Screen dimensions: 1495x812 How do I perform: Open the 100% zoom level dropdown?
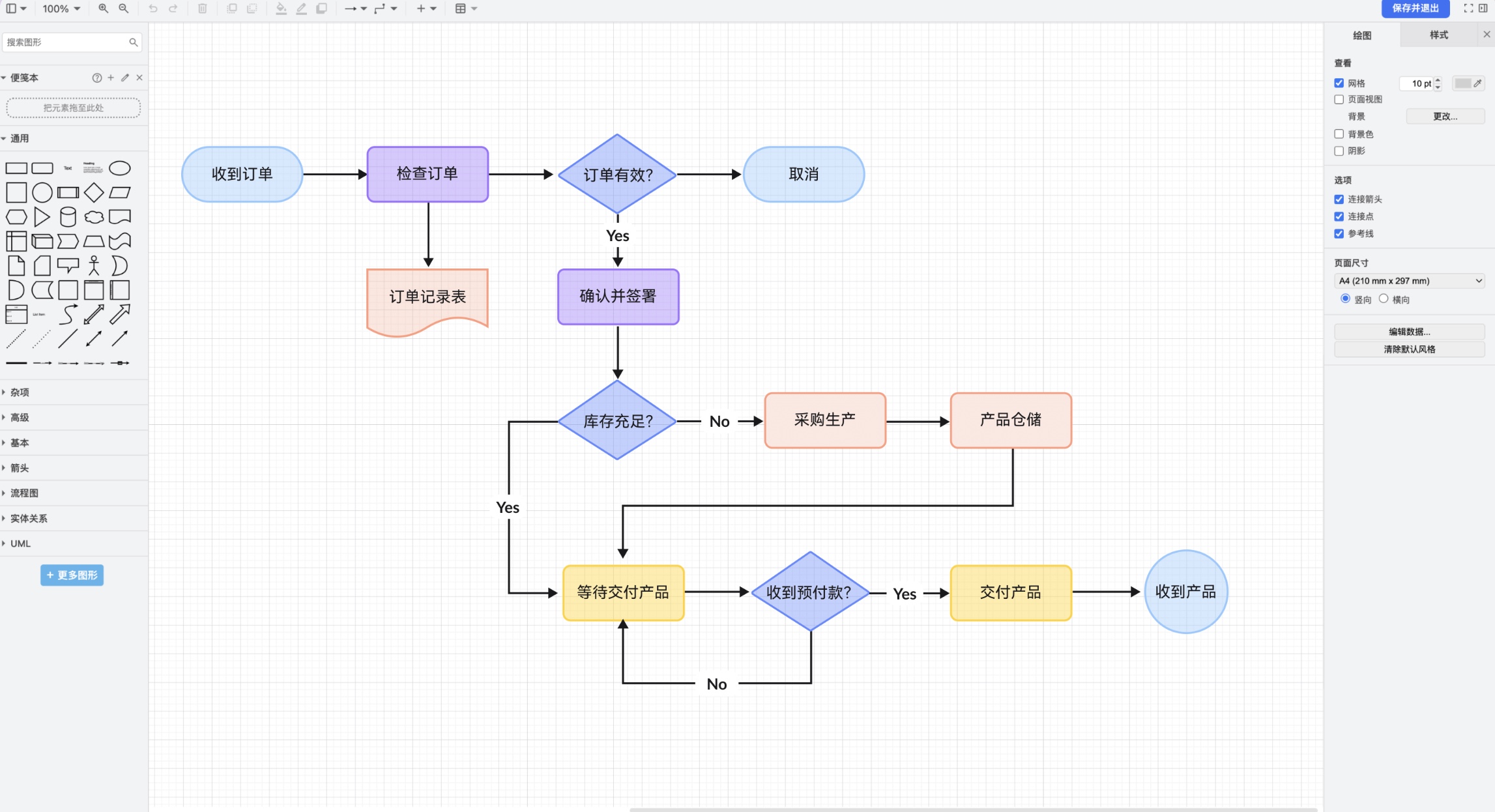tap(61, 8)
